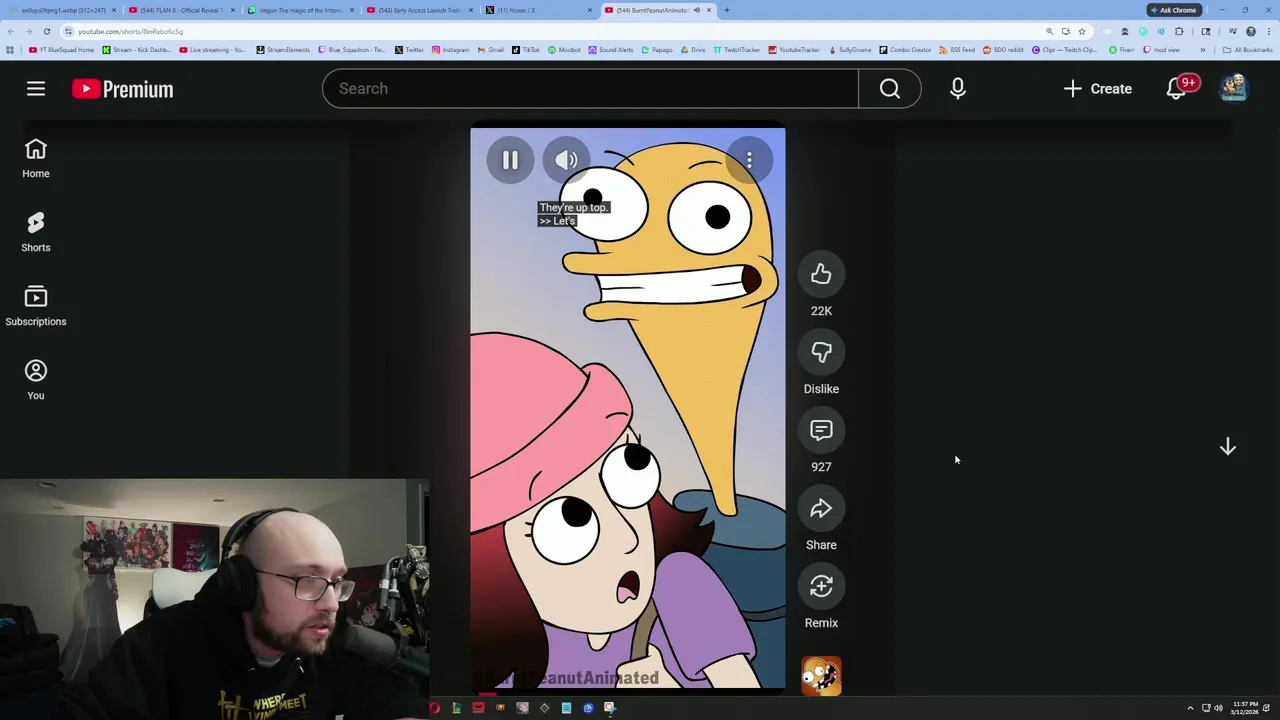This screenshot has height=720, width=1280.
Task: Share this Short
Action: tap(821, 509)
